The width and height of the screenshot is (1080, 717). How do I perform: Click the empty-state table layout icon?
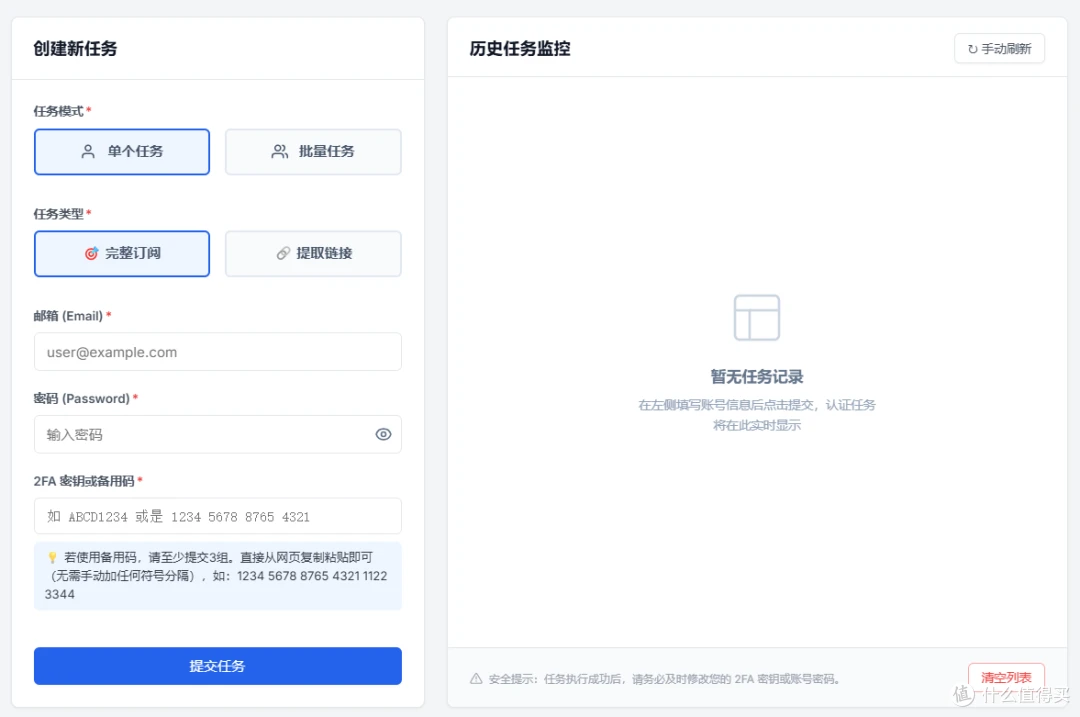tap(757, 318)
